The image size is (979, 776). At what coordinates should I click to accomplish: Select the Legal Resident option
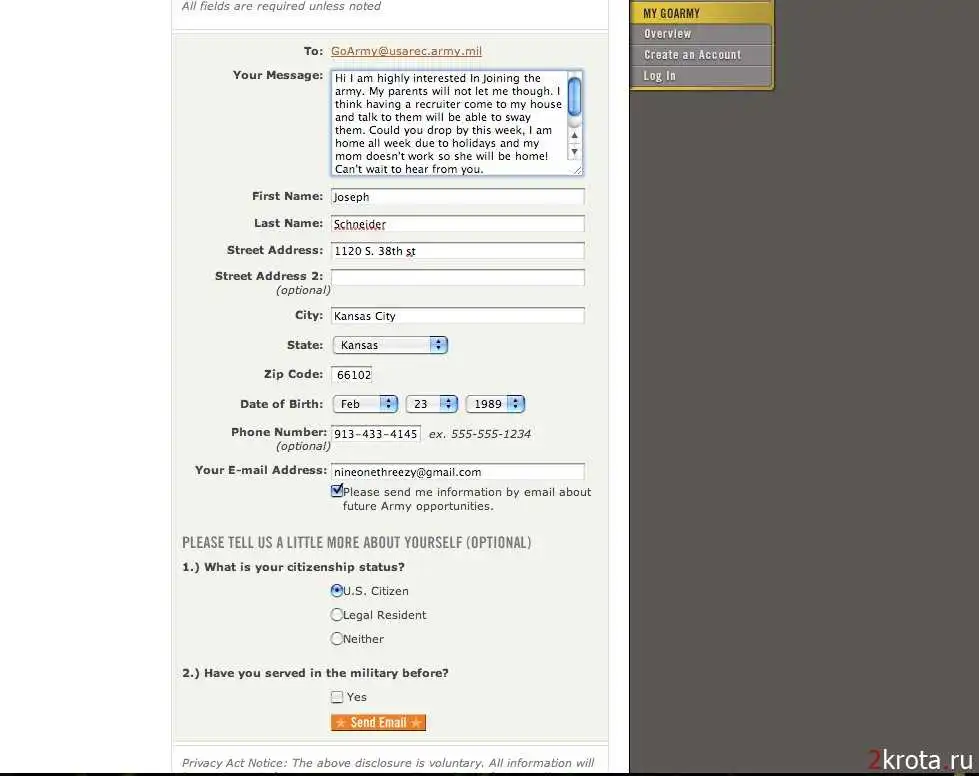(x=337, y=615)
